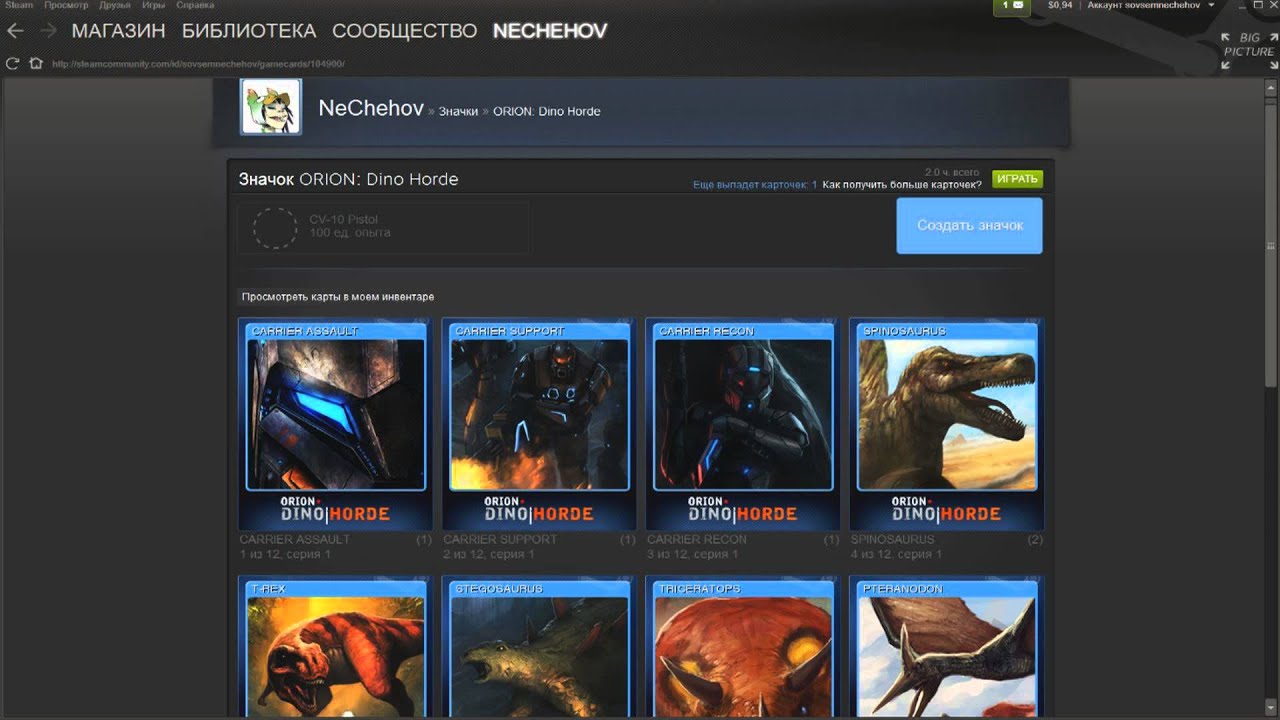
Task: Click the 100 ед. опыта text
Action: (350, 233)
